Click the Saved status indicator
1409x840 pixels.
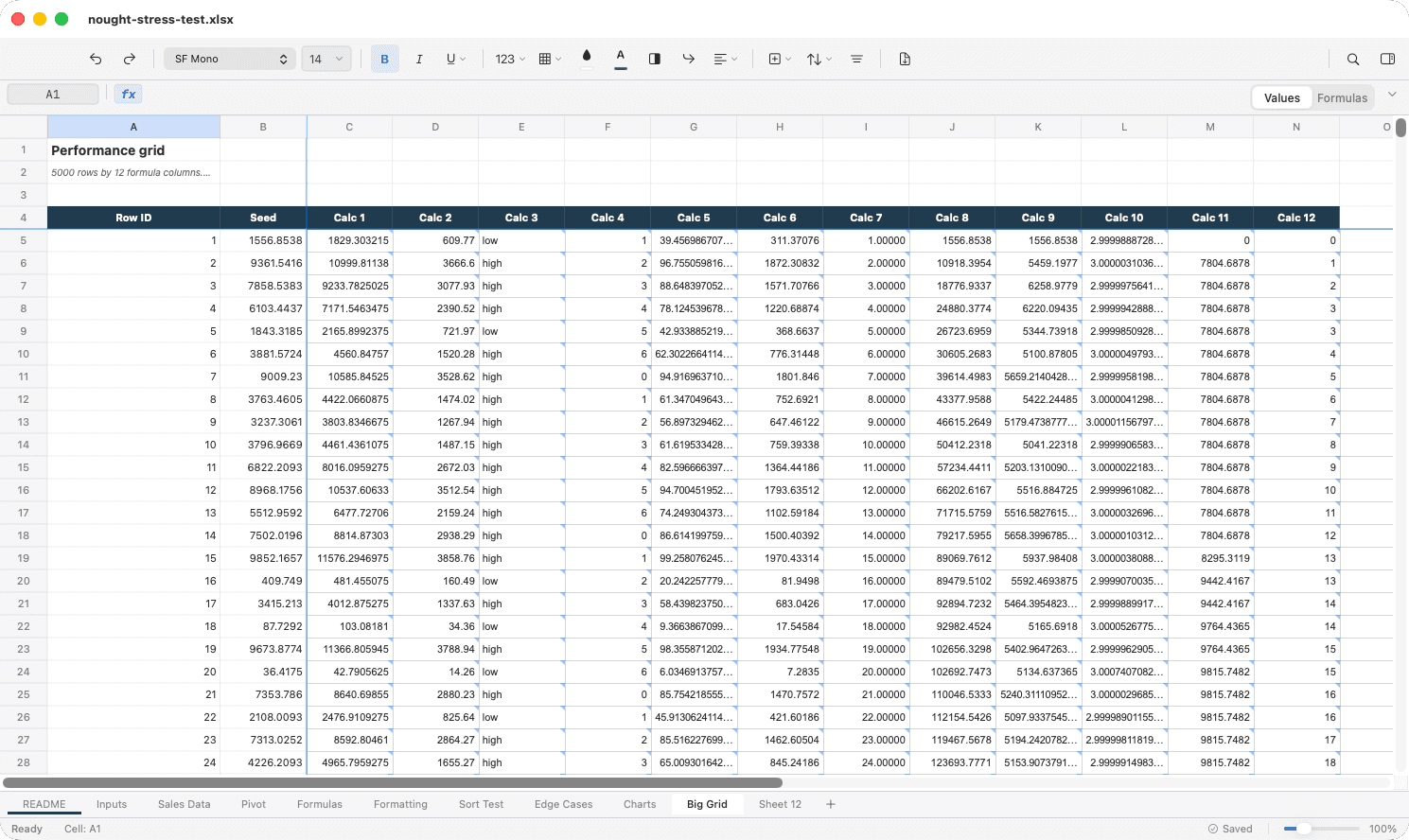tap(1230, 829)
